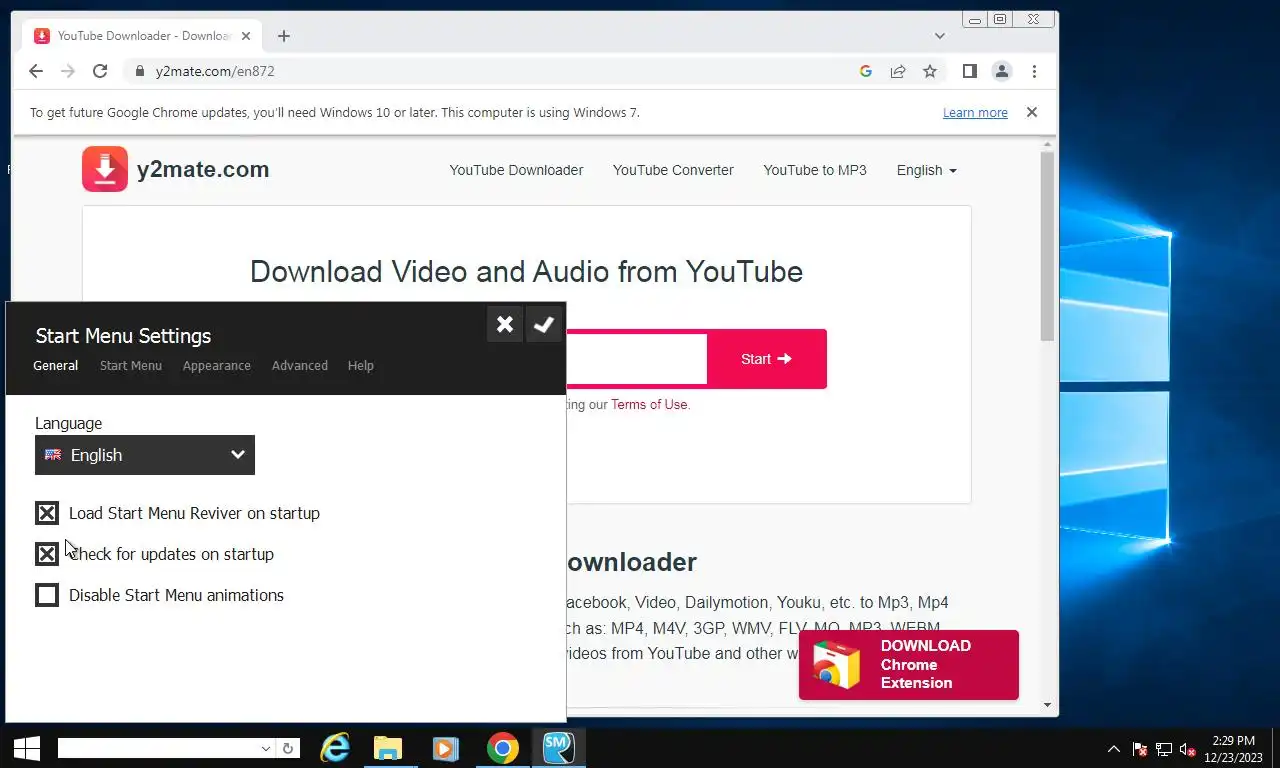This screenshot has width=1280, height=768.
Task: Click the address bar showing y2mate.com/en872
Action: click(490, 71)
